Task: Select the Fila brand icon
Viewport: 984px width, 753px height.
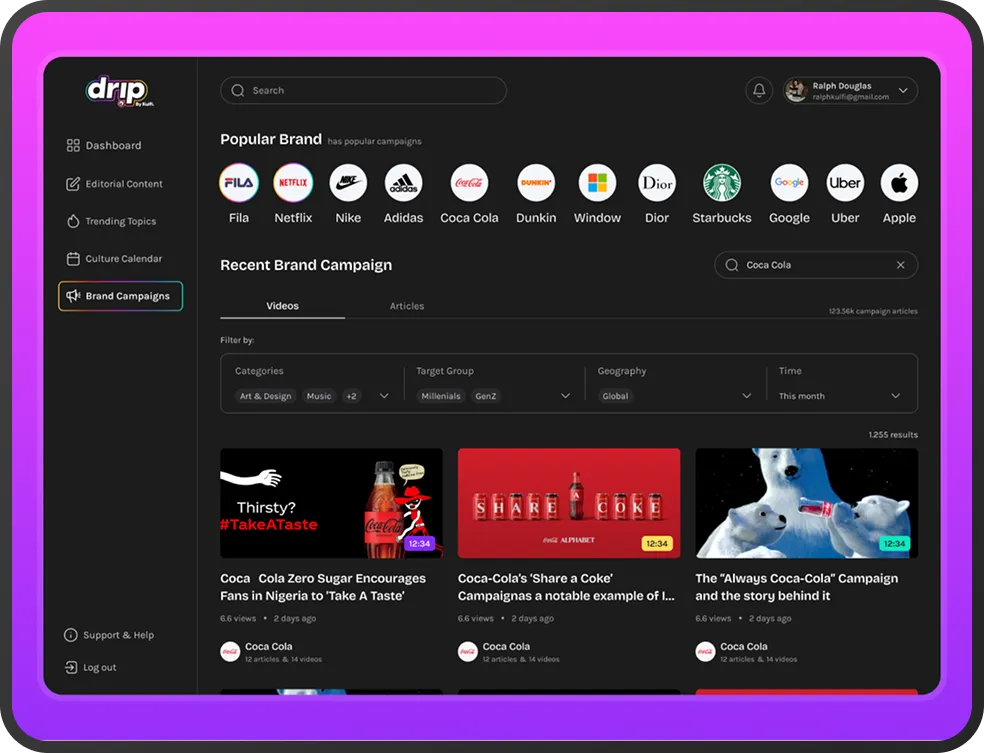Action: pyautogui.click(x=238, y=183)
